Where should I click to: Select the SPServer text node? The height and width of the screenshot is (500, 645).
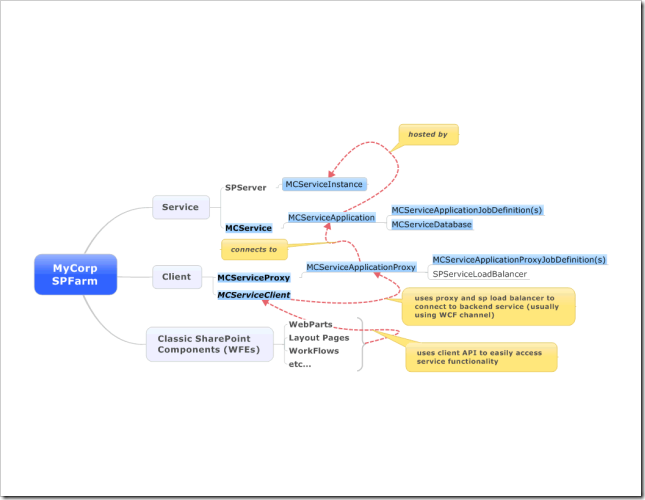(x=246, y=188)
